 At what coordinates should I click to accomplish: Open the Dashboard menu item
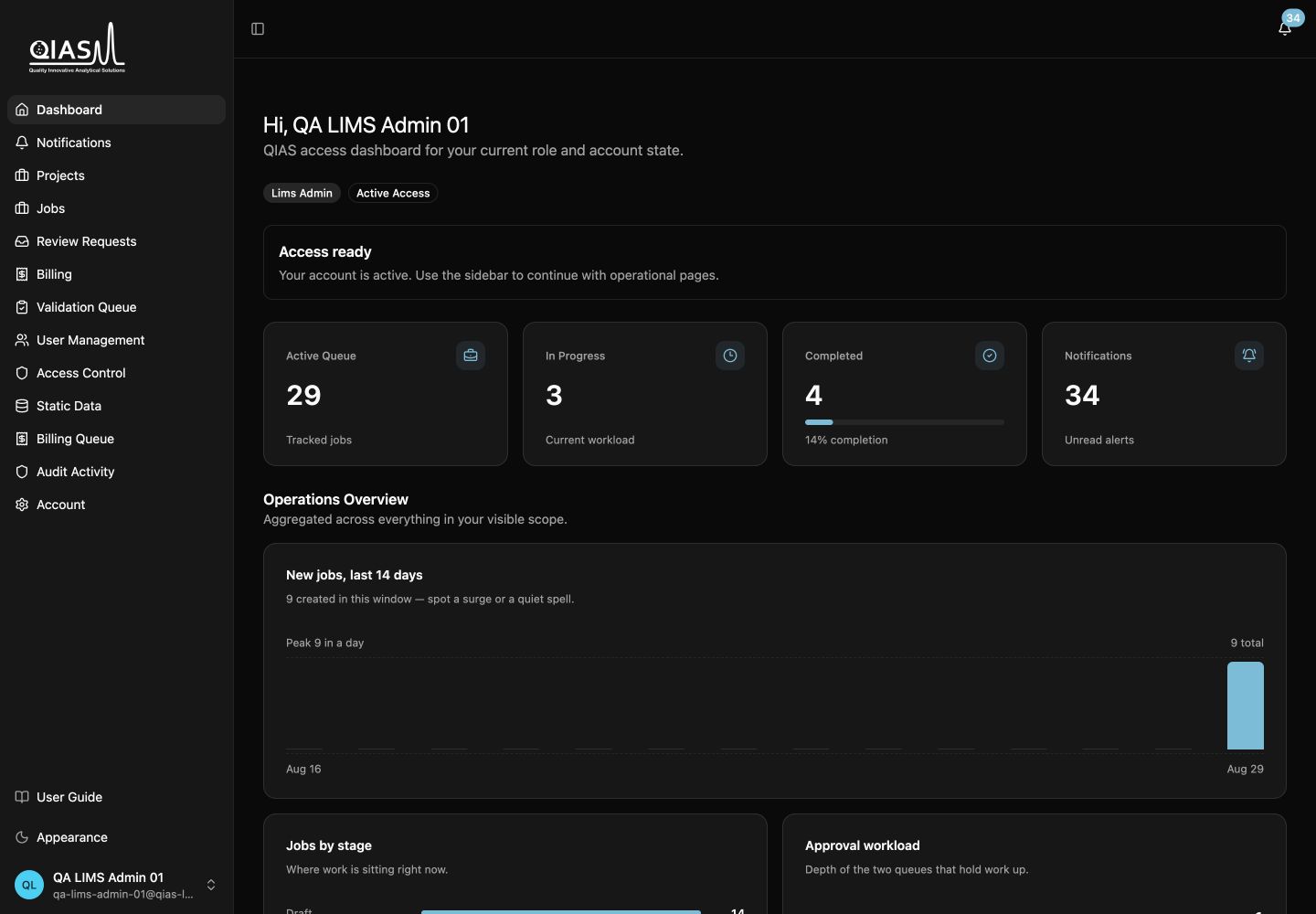pos(116,110)
